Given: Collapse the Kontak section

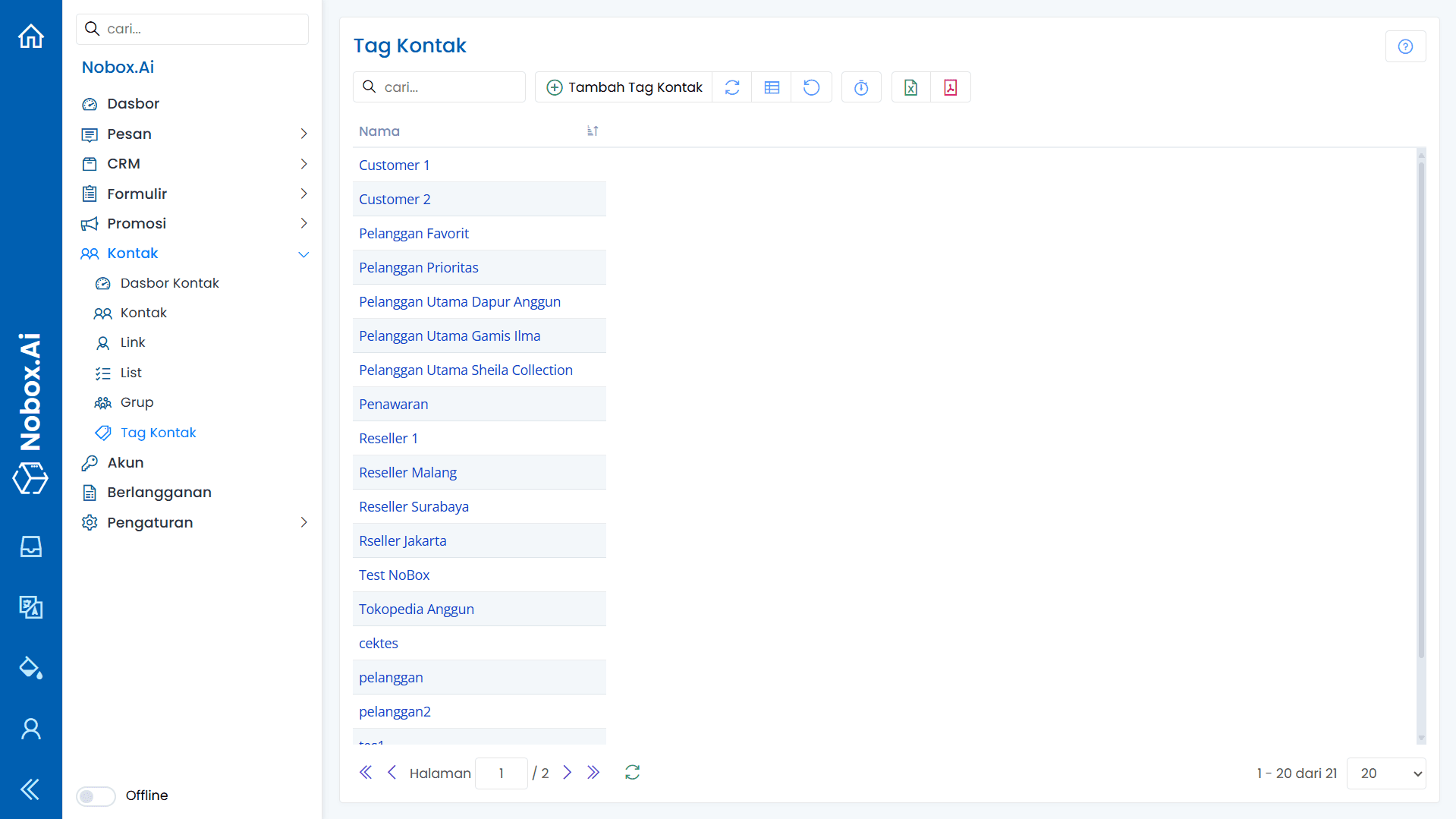Looking at the screenshot, I should point(303,254).
